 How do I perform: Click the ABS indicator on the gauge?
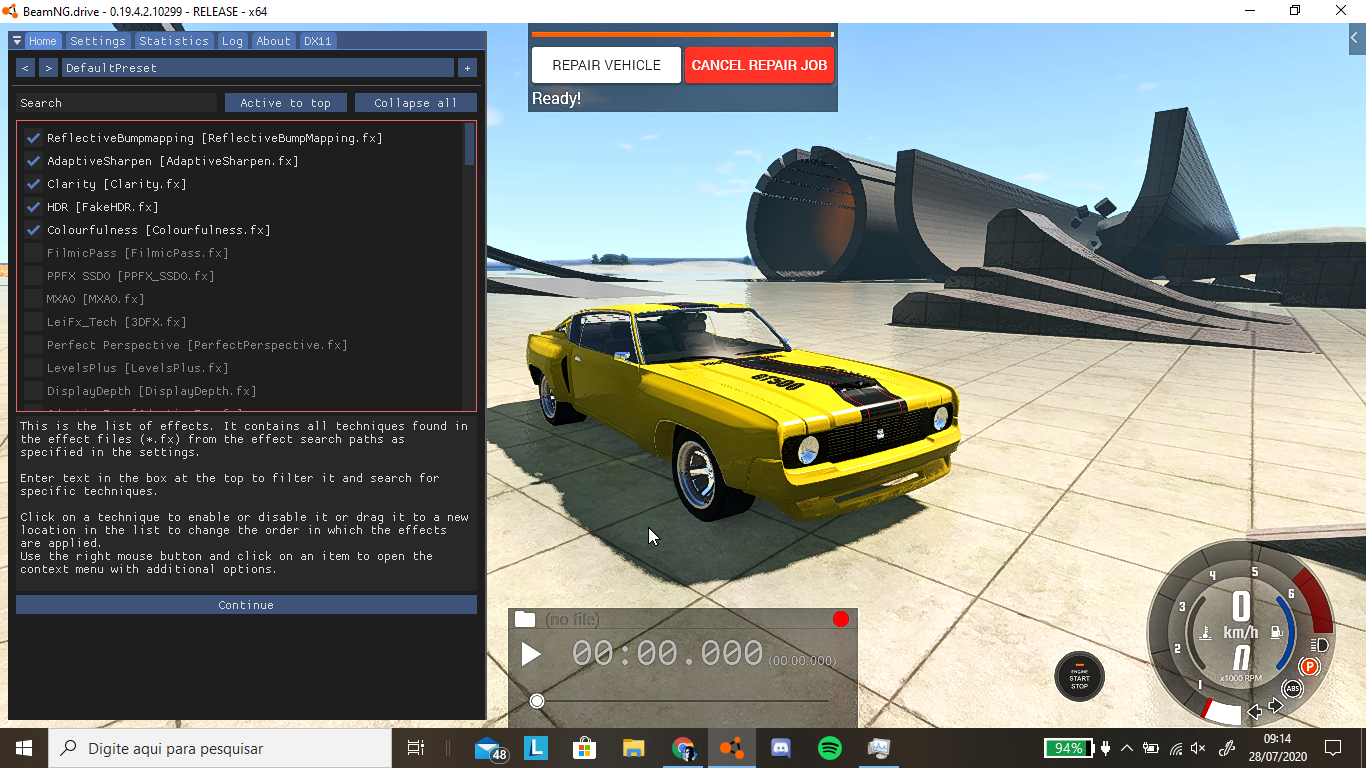pyautogui.click(x=1293, y=689)
